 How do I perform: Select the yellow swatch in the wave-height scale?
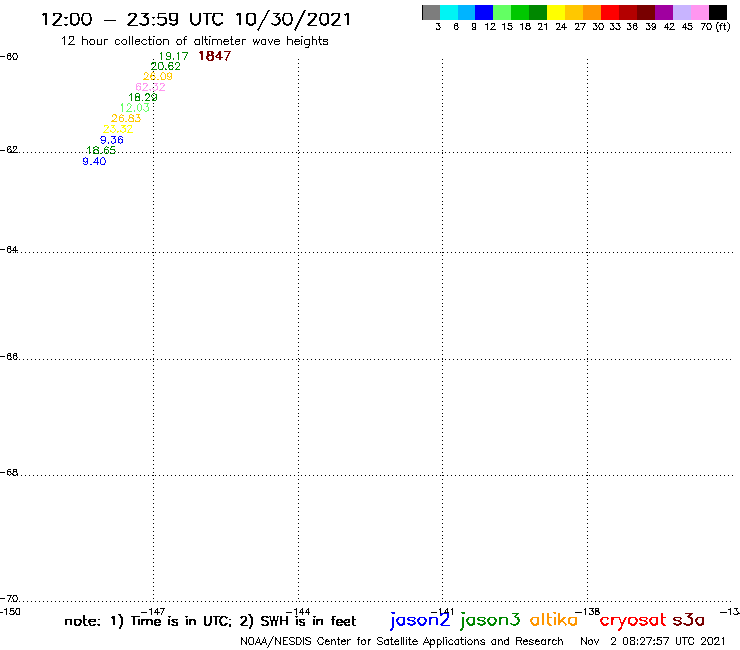pos(556,12)
